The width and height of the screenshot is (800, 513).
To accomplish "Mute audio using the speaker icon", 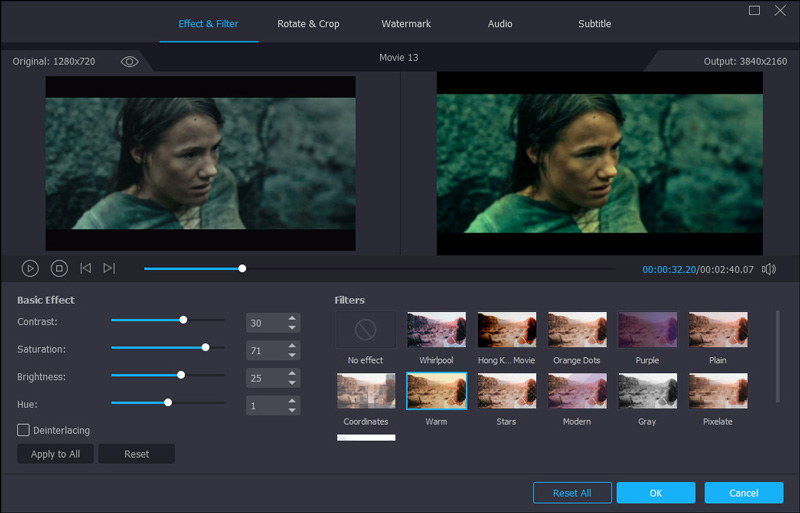I will 769,269.
